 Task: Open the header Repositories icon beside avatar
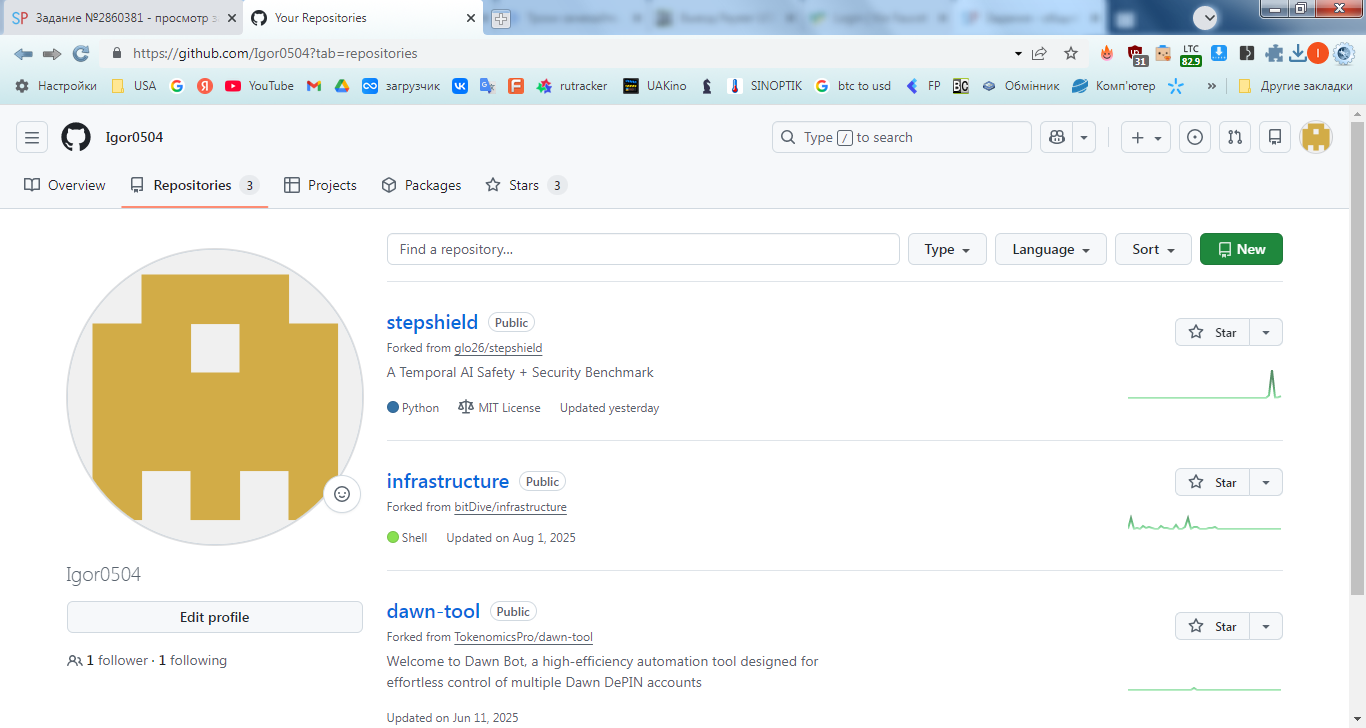click(x=1274, y=137)
